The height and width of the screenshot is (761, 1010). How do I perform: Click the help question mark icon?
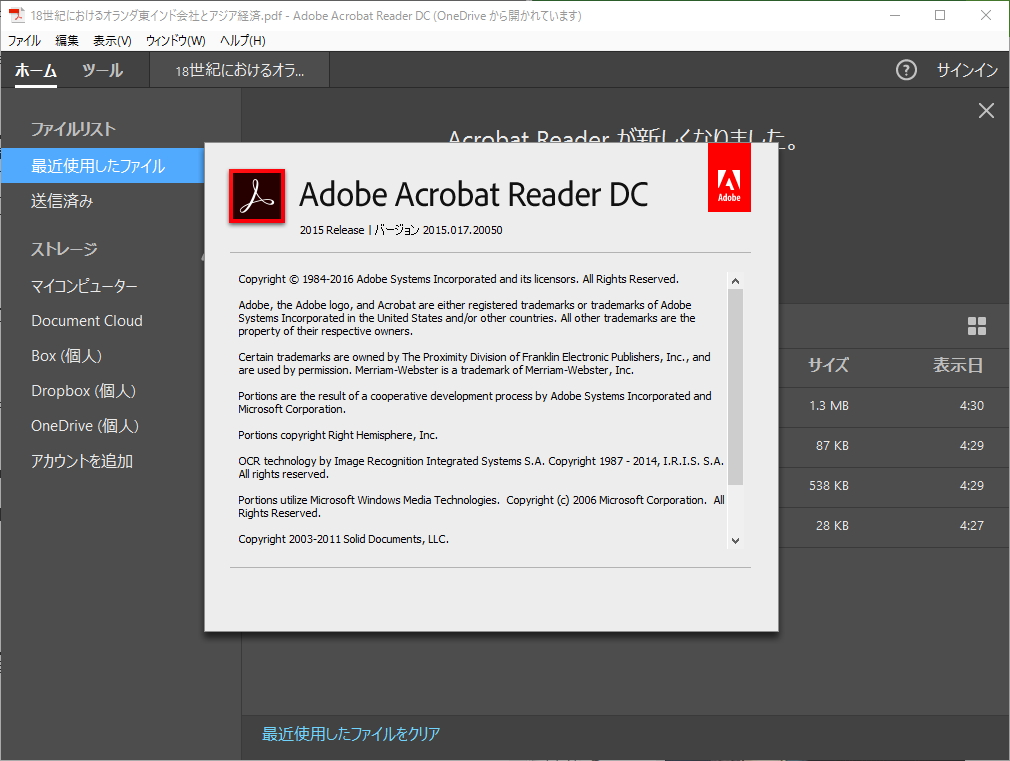point(906,70)
